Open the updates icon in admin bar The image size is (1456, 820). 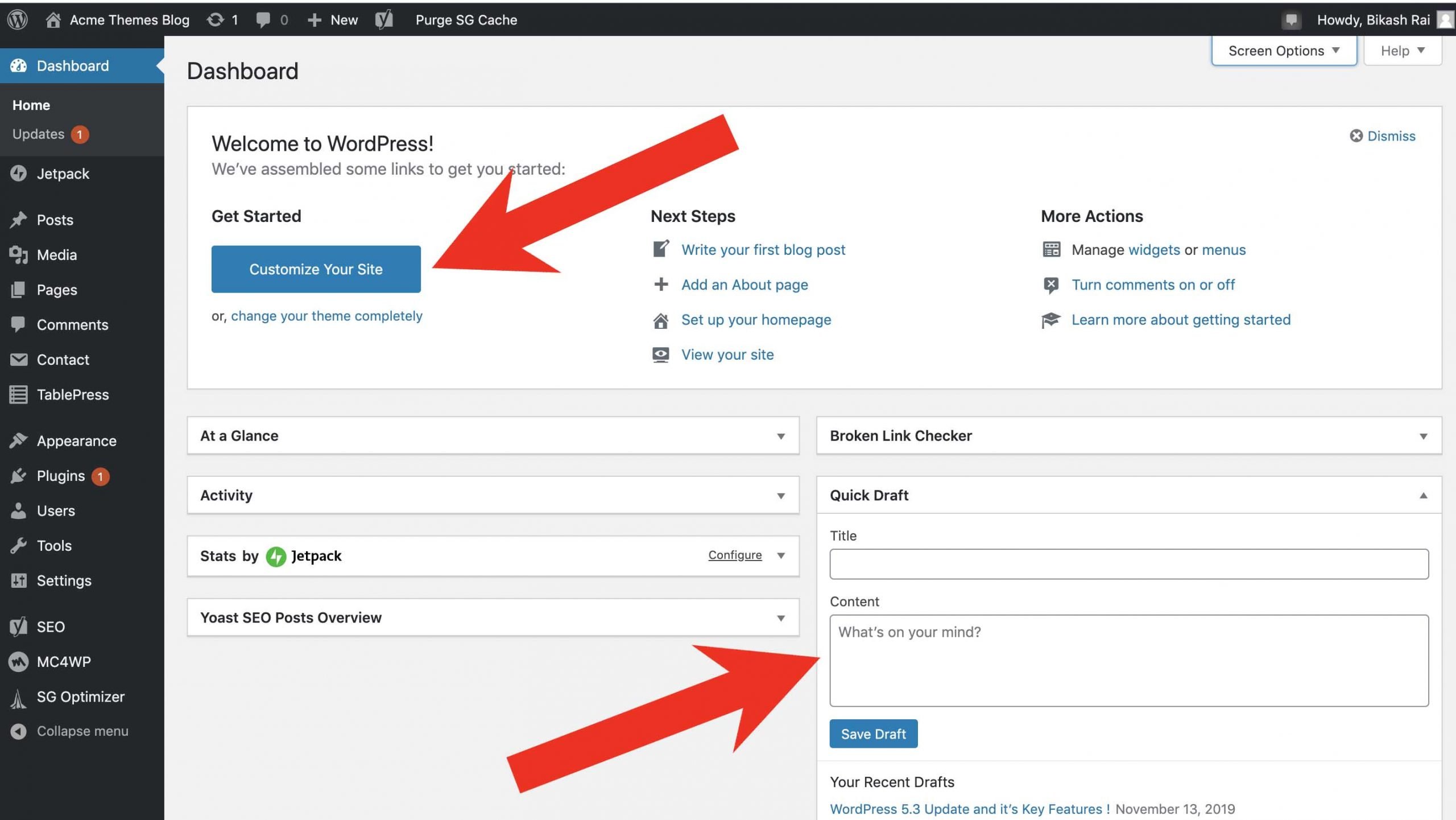215,20
